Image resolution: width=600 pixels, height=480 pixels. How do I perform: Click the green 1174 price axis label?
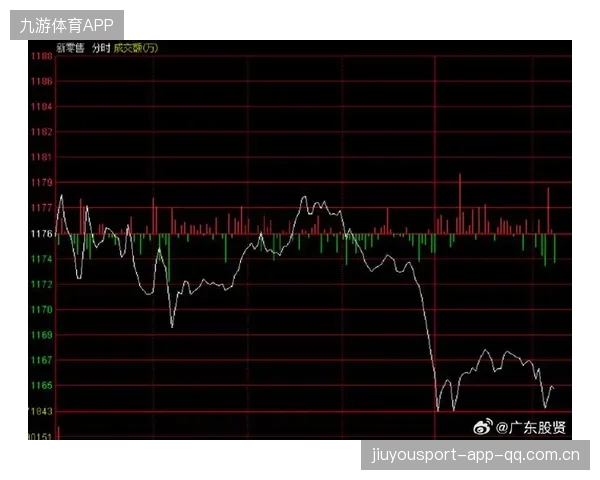click(x=41, y=259)
